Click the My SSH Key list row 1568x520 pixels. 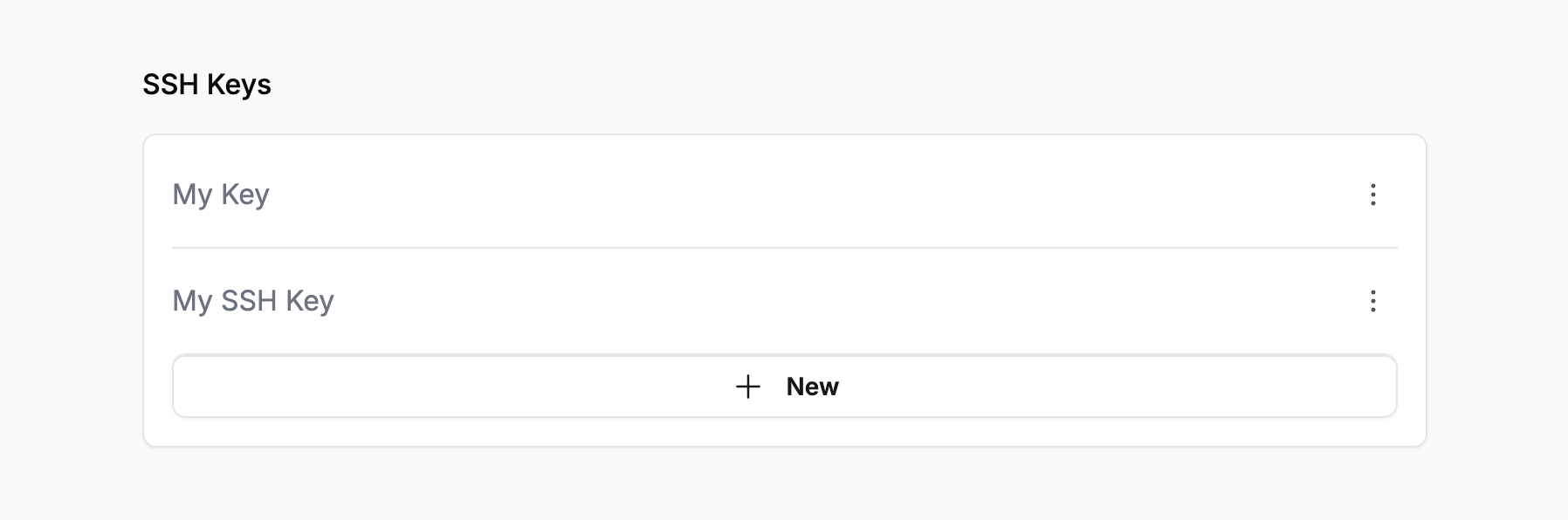click(x=698, y=301)
